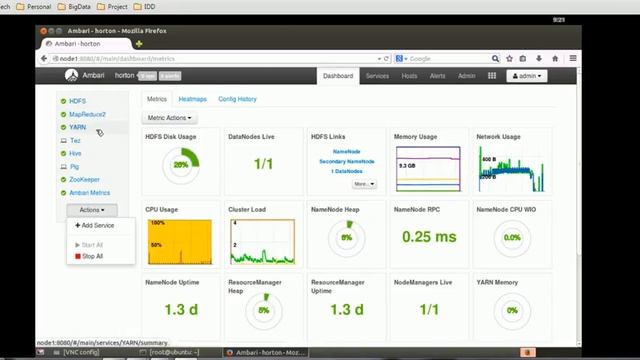Switch to Dashboard nav tab
Viewport: 640px width, 360px height.
coord(338,76)
